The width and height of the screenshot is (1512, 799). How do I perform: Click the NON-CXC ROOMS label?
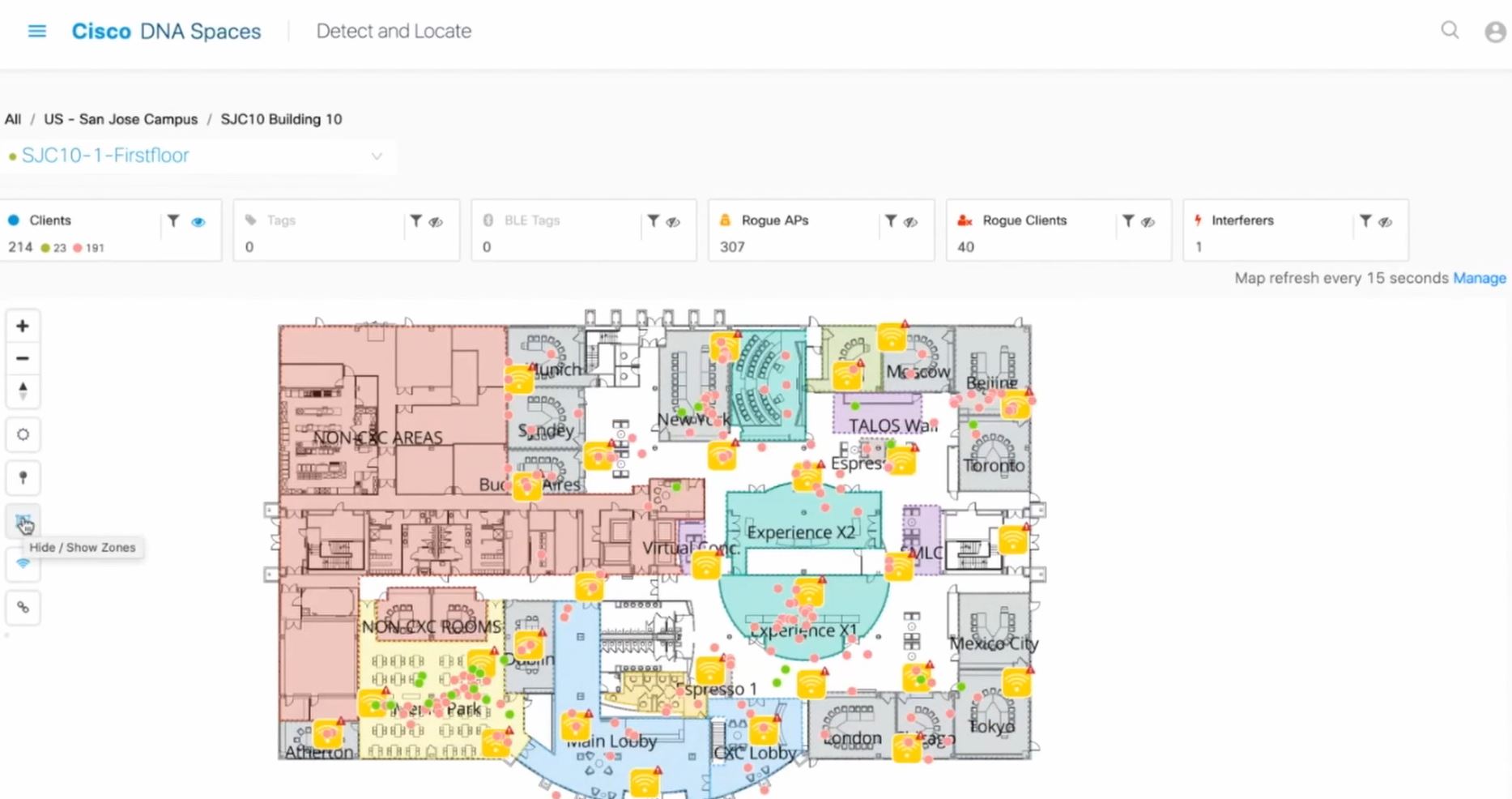pyautogui.click(x=432, y=627)
